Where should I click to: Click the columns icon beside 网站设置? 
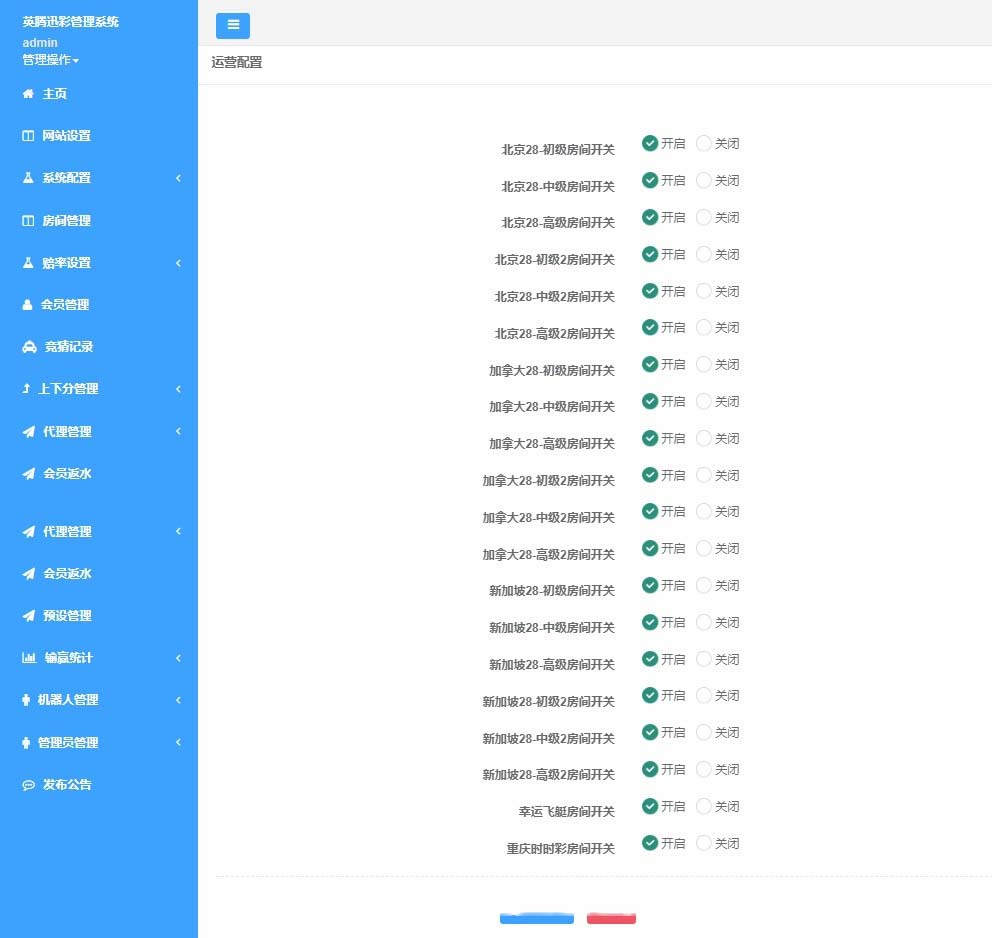pos(28,136)
